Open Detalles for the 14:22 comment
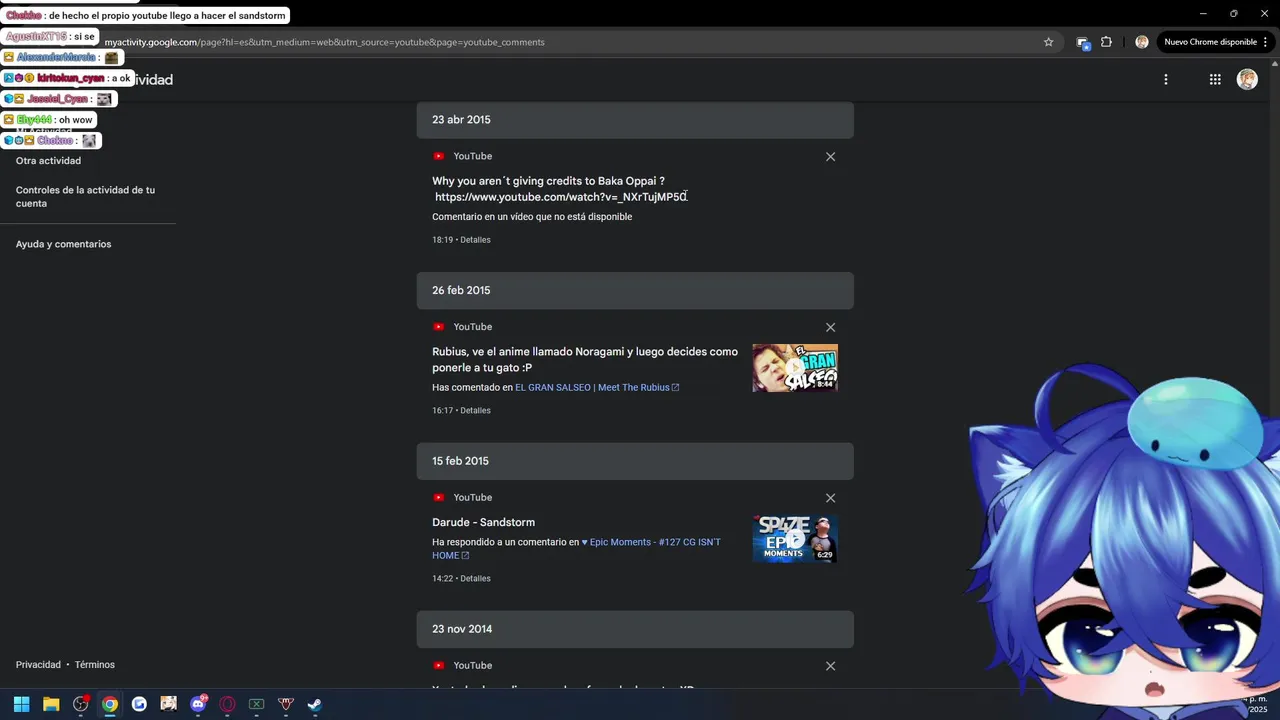Image resolution: width=1280 pixels, height=720 pixels. point(475,579)
